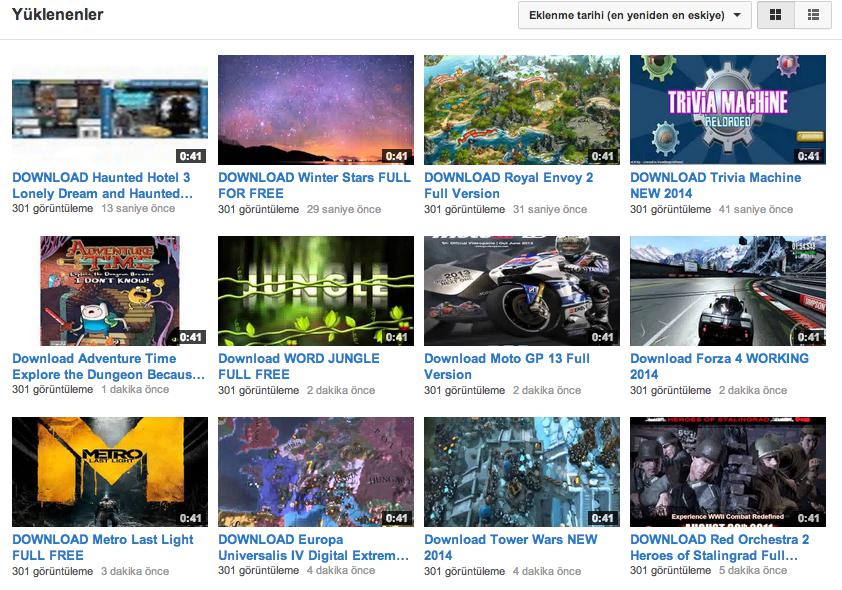The height and width of the screenshot is (590, 842).
Task: Open Haunted Hotel 3 video thumbnail
Action: (x=110, y=110)
